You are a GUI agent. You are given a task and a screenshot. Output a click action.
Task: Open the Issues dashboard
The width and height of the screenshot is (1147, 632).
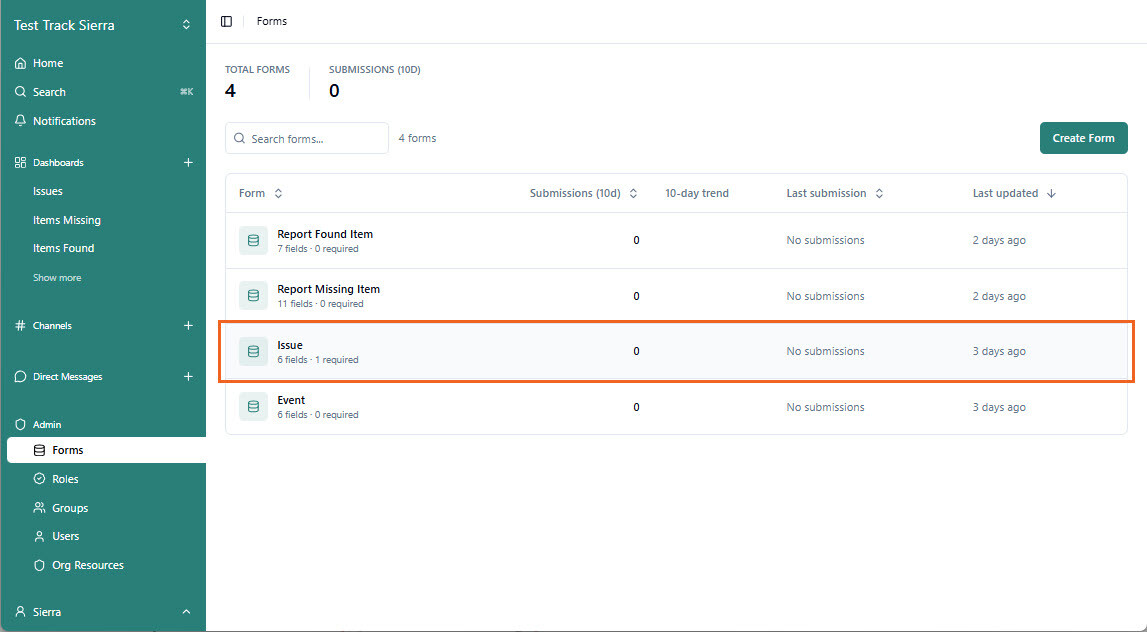click(48, 191)
